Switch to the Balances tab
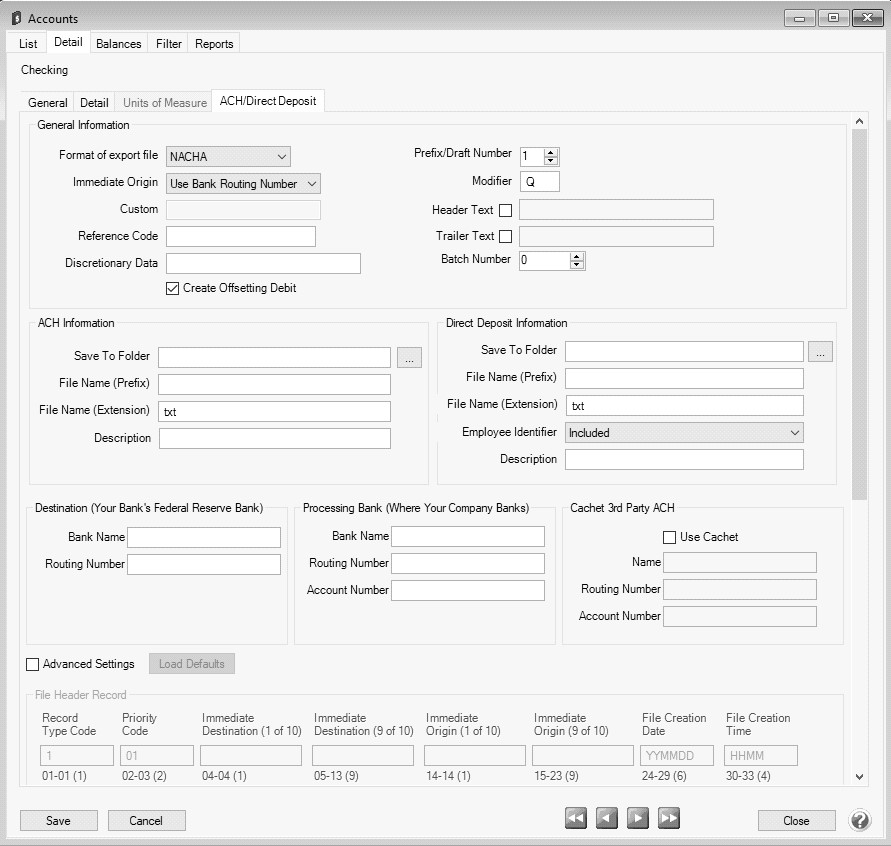Screen dimensions: 891x846 click(118, 44)
